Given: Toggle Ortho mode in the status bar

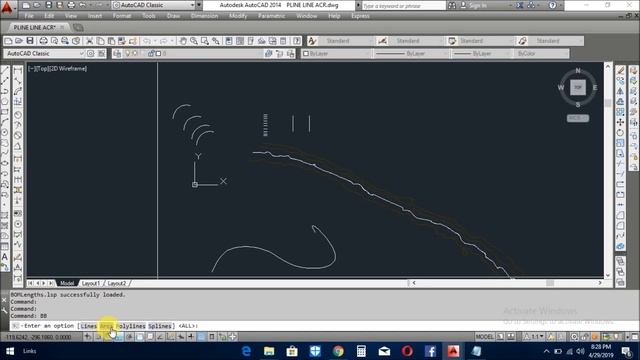Looking at the screenshot, I should [x=119, y=337].
